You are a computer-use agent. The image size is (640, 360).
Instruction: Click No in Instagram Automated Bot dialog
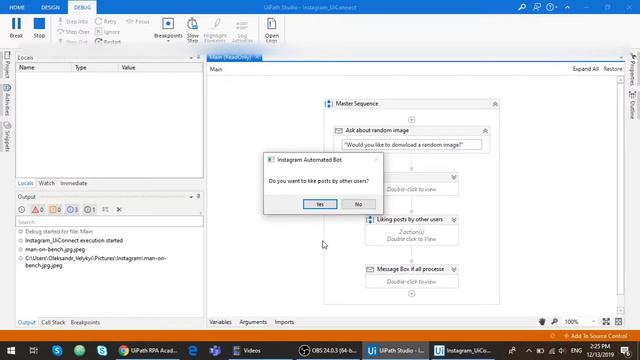(358, 204)
